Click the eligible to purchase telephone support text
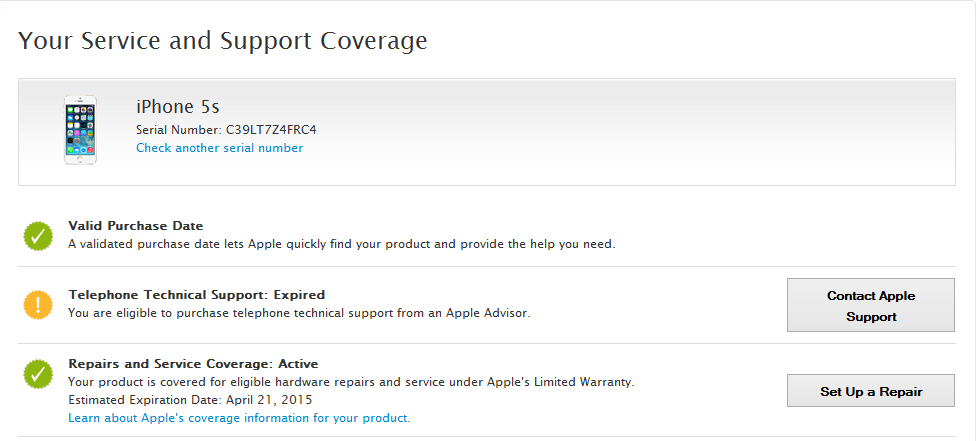 pos(299,313)
